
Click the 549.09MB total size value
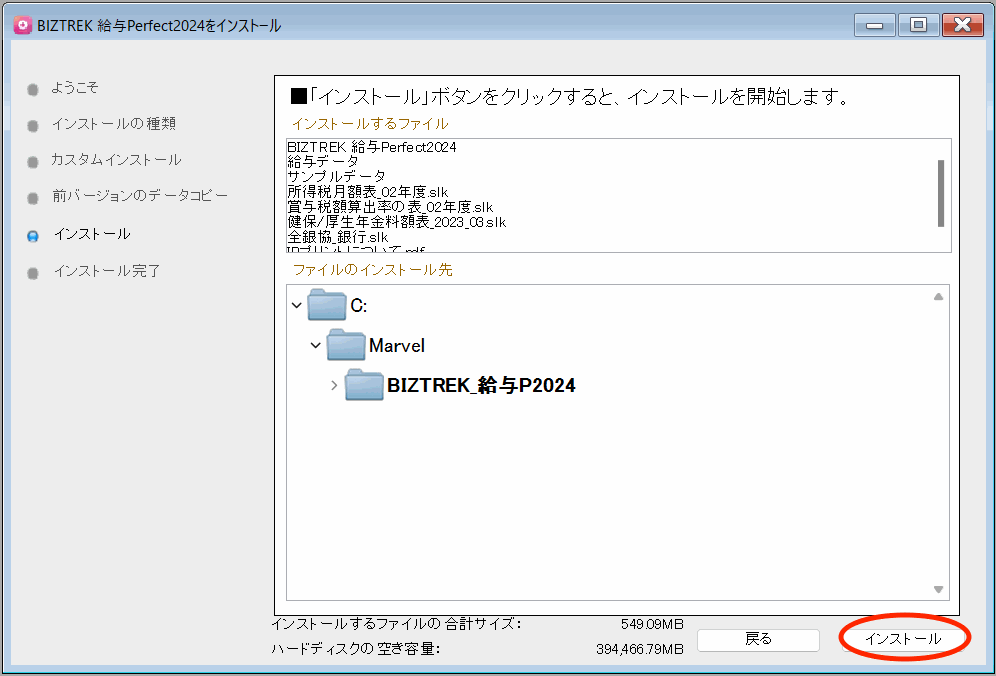click(652, 625)
